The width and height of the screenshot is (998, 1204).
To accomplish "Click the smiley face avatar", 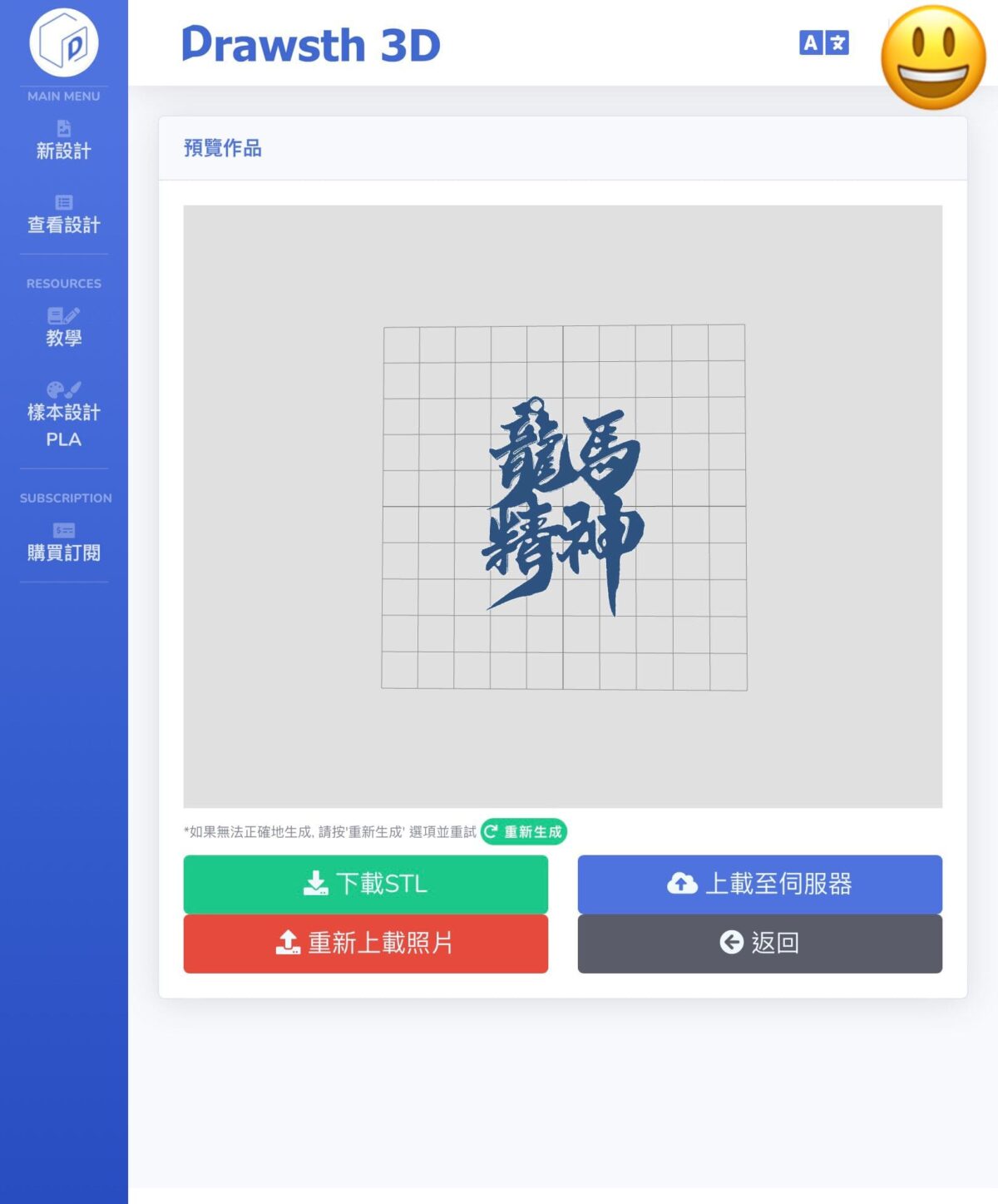I will click(933, 57).
